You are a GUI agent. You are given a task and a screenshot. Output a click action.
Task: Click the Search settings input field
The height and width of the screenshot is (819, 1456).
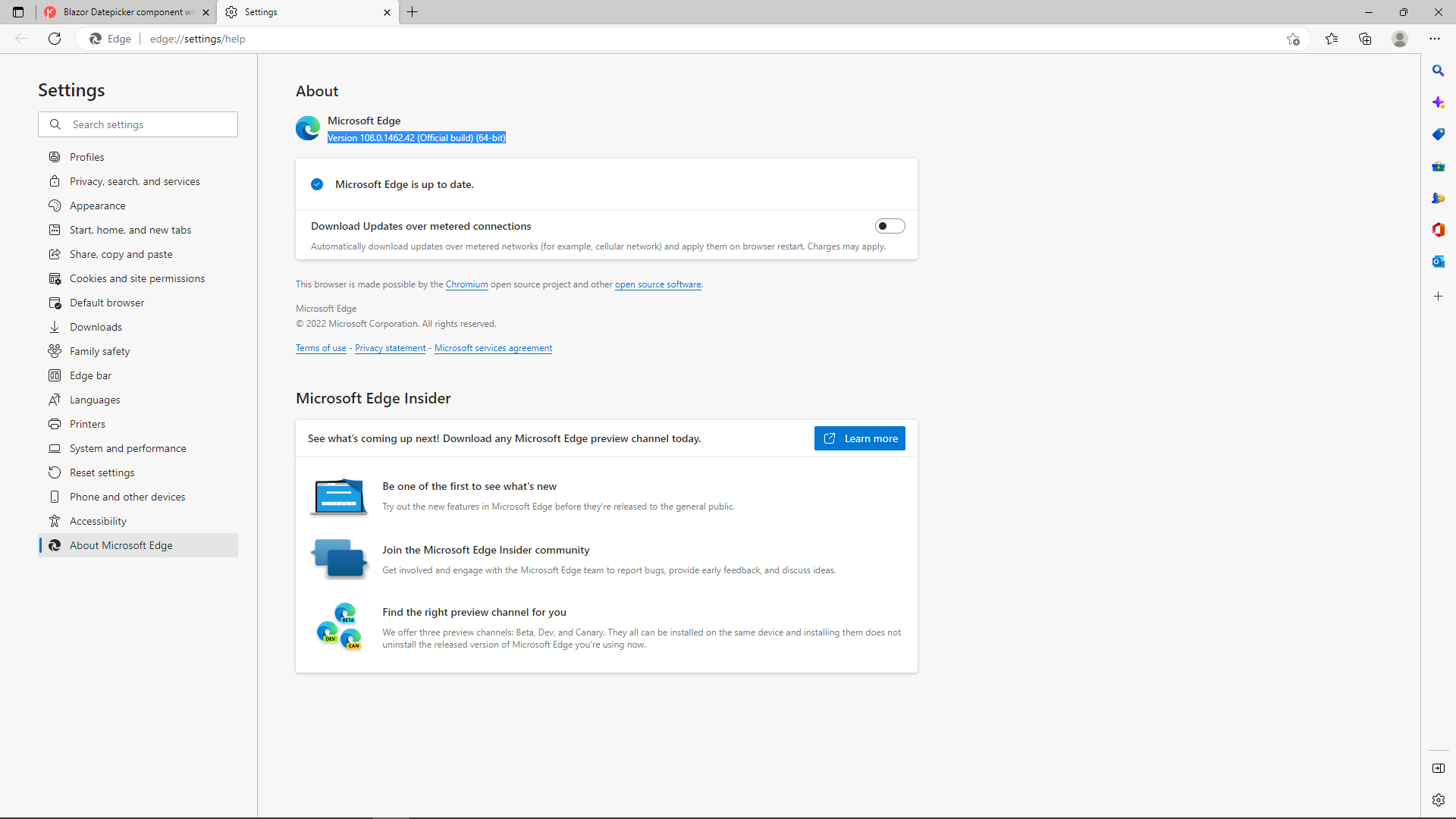(138, 124)
